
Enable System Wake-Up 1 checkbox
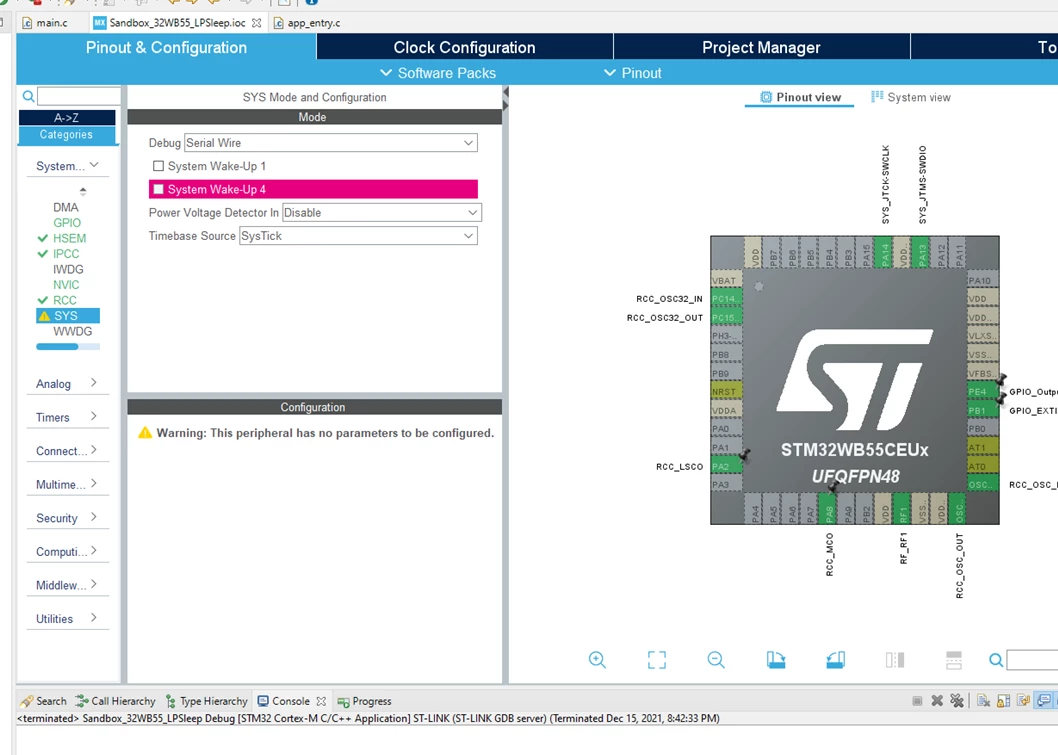[159, 166]
